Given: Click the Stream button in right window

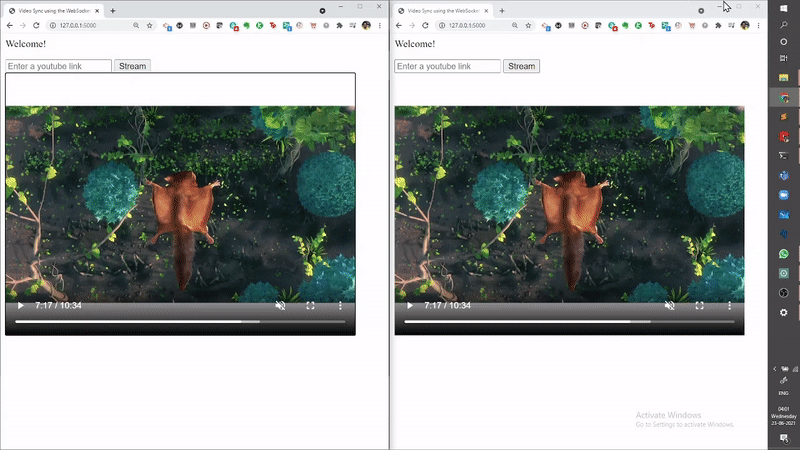Looking at the screenshot, I should click(521, 66).
